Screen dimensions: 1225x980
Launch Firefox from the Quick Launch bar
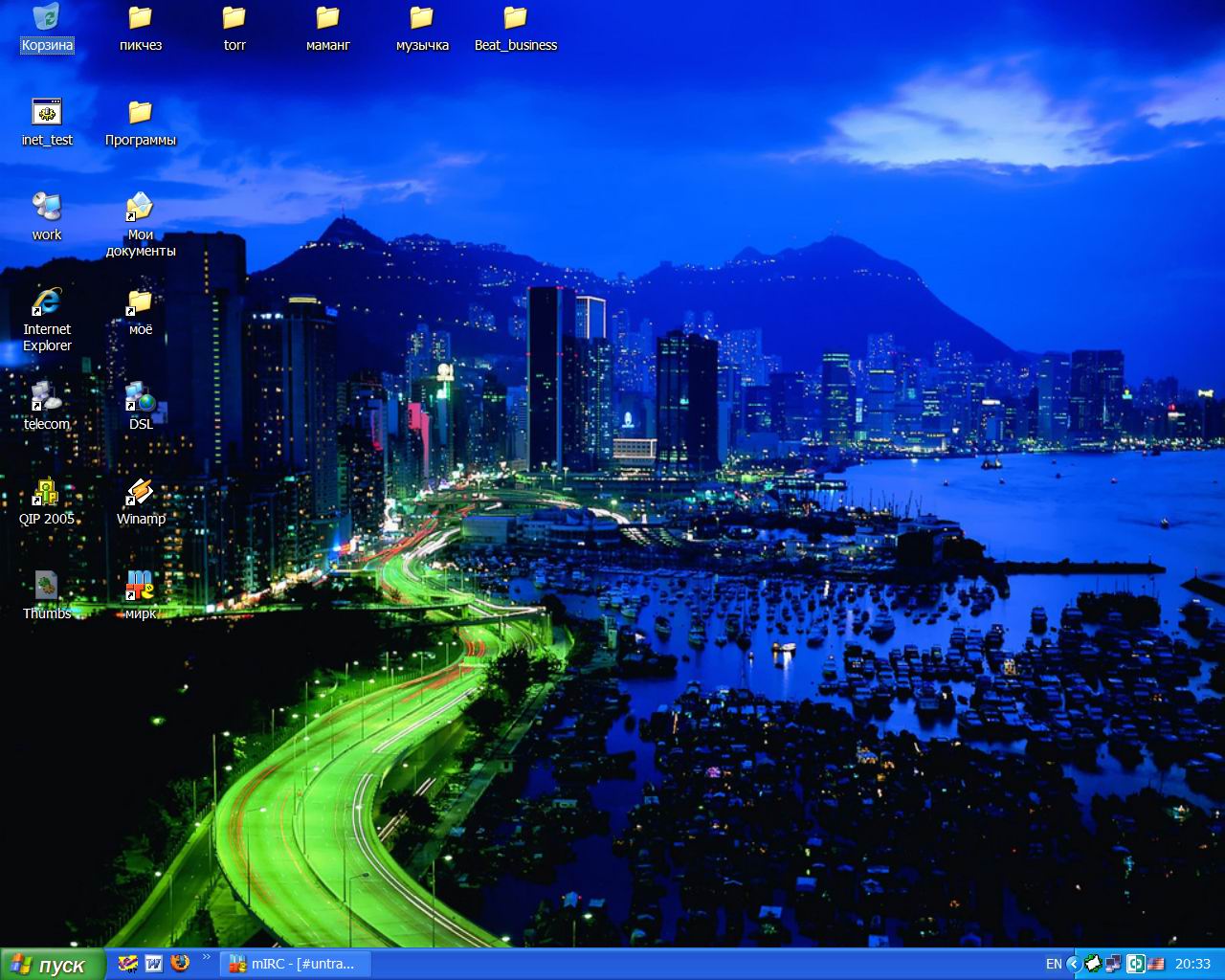180,964
